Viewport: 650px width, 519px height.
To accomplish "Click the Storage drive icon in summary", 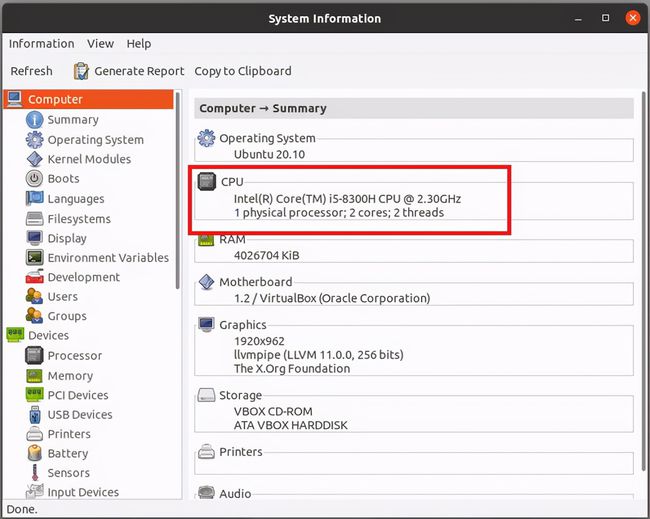I will coord(206,395).
